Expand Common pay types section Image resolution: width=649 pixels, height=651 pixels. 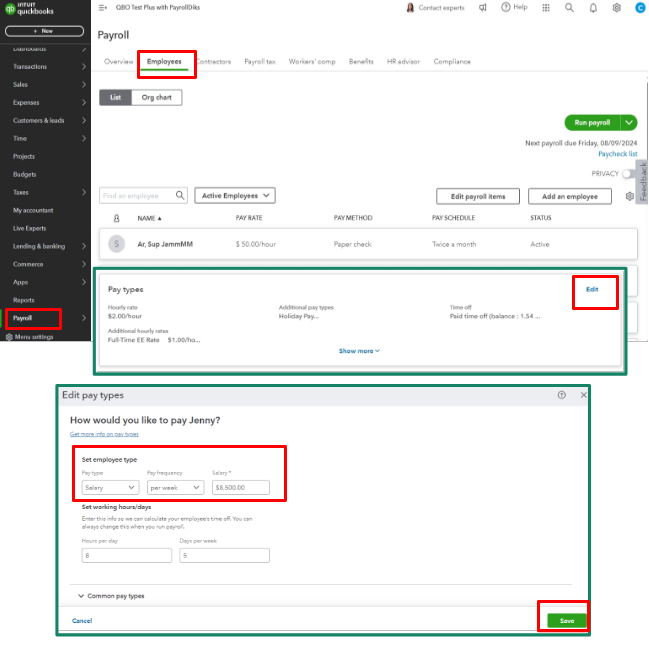tap(111, 596)
